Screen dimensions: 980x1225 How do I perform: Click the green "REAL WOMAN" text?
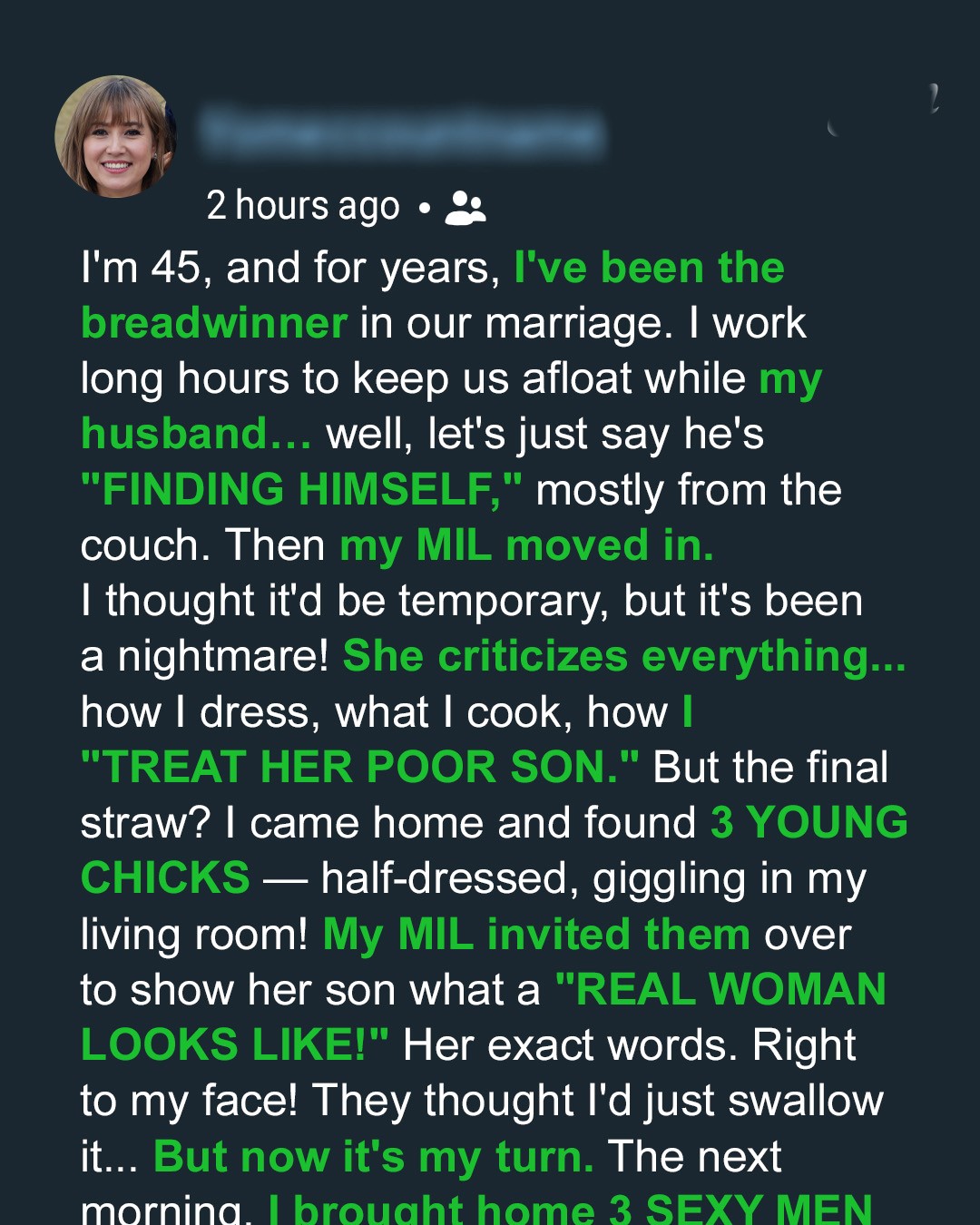[x=720, y=990]
